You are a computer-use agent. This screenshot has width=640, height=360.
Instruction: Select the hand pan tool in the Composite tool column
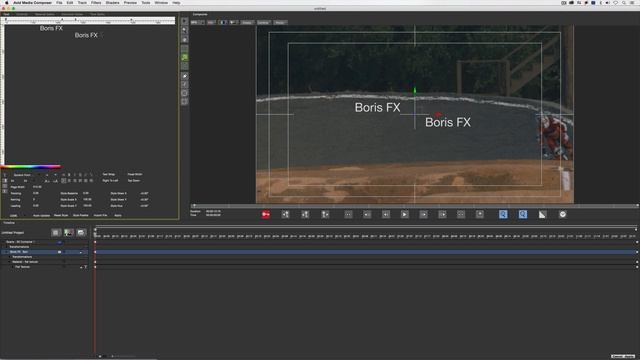click(184, 40)
